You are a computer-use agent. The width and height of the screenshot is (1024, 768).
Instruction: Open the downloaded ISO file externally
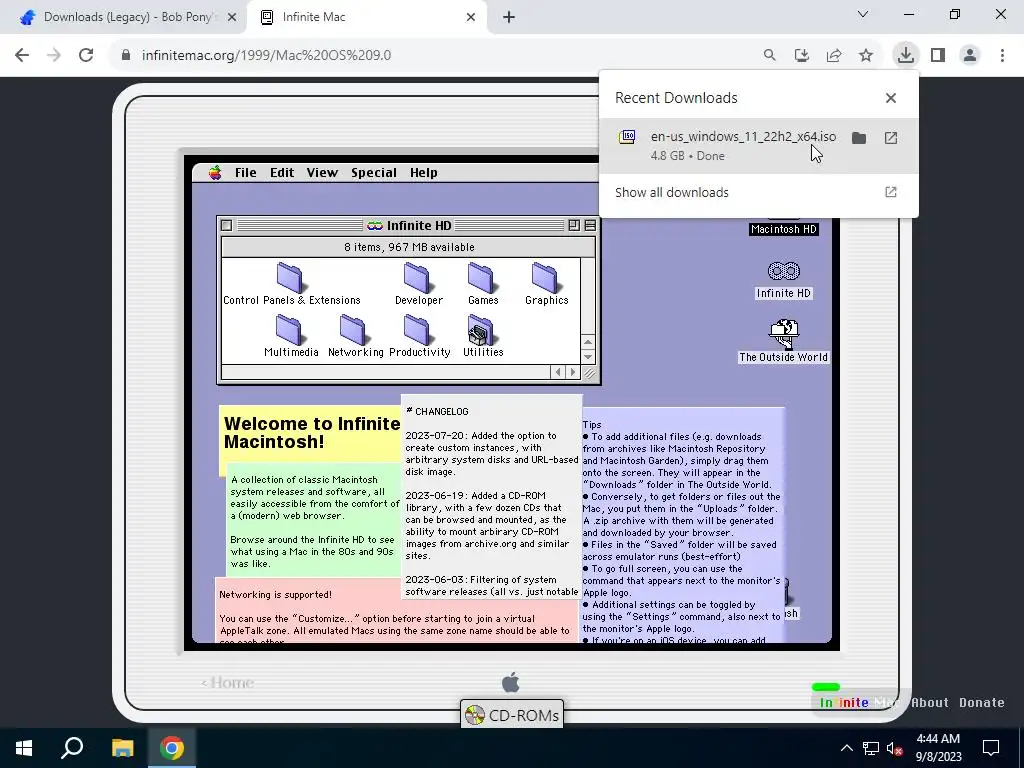tap(891, 138)
